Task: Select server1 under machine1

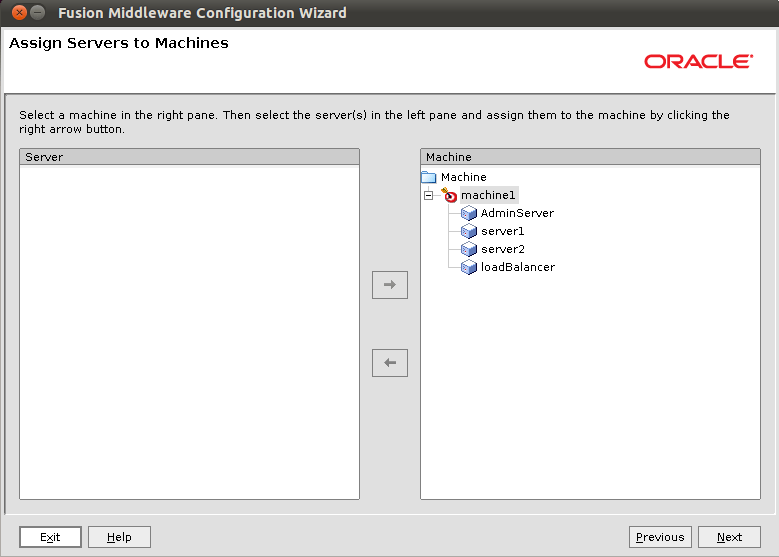Action: click(502, 231)
